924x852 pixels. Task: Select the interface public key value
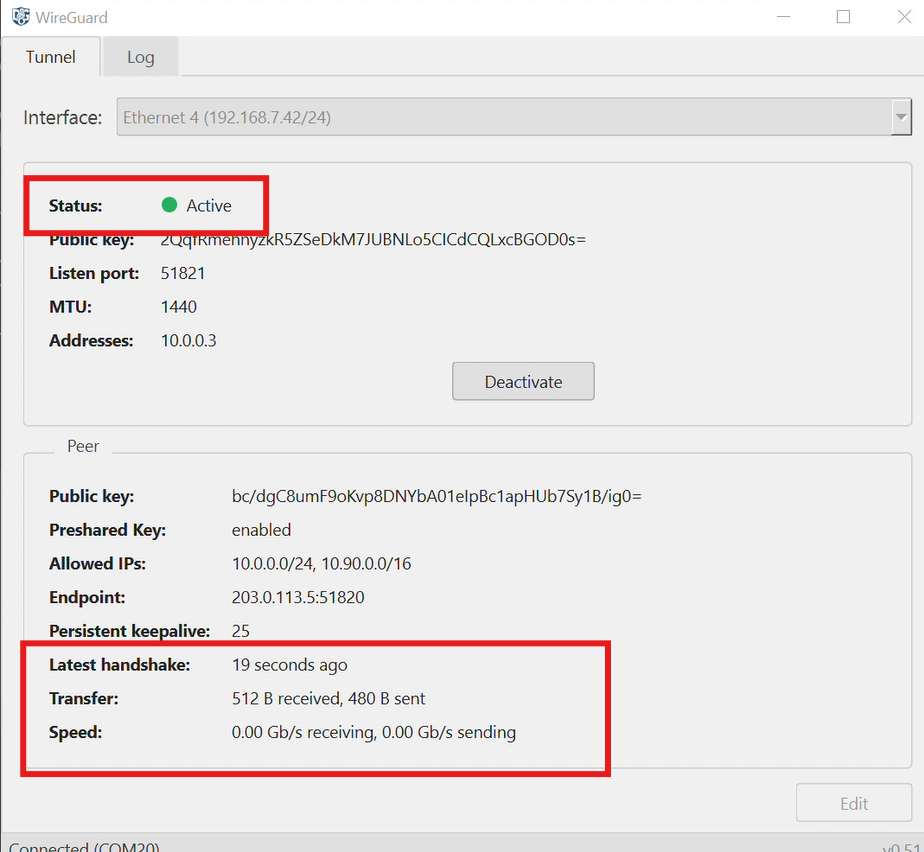coord(373,240)
